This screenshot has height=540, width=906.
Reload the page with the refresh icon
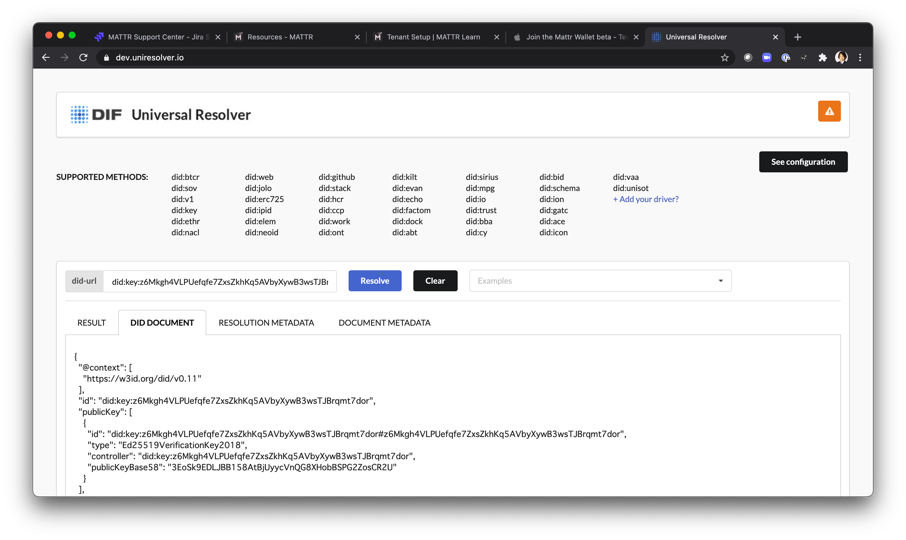[83, 58]
